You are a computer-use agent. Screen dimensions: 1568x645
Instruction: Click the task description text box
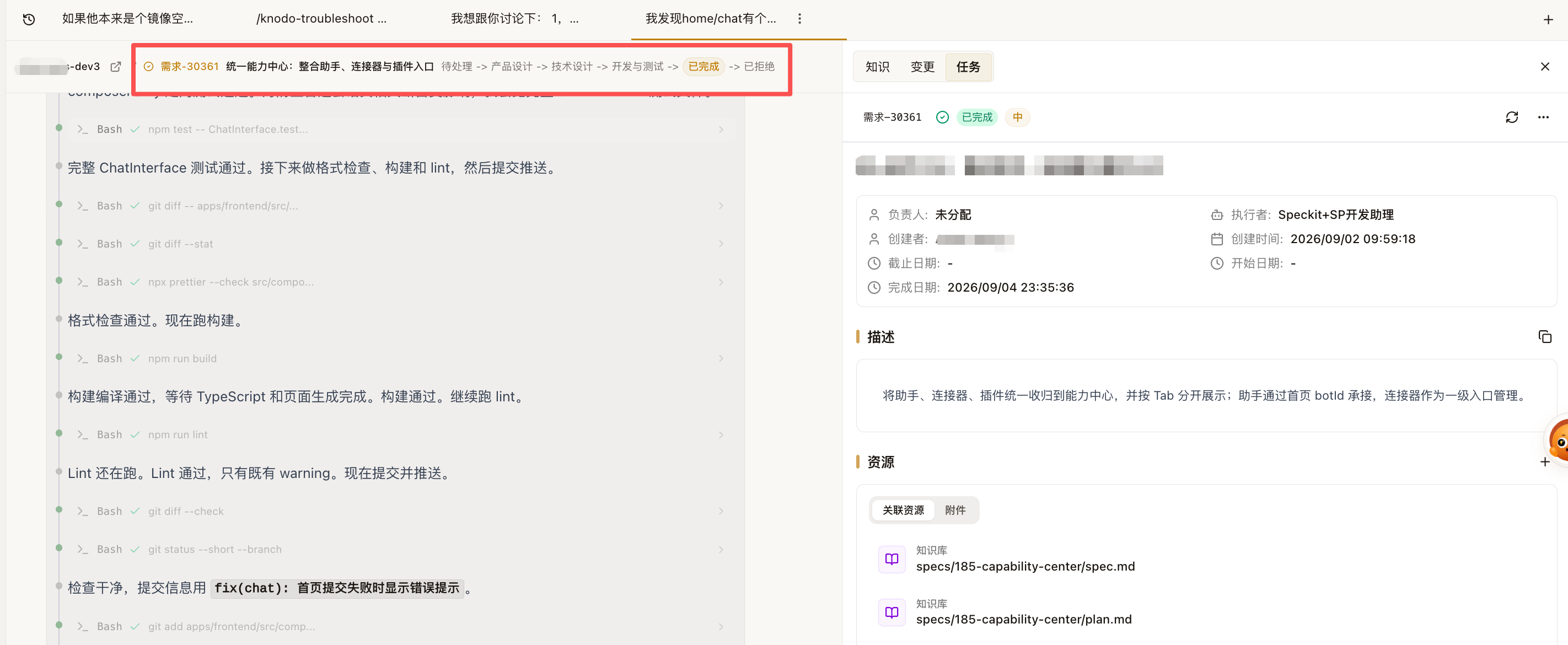(x=1205, y=395)
